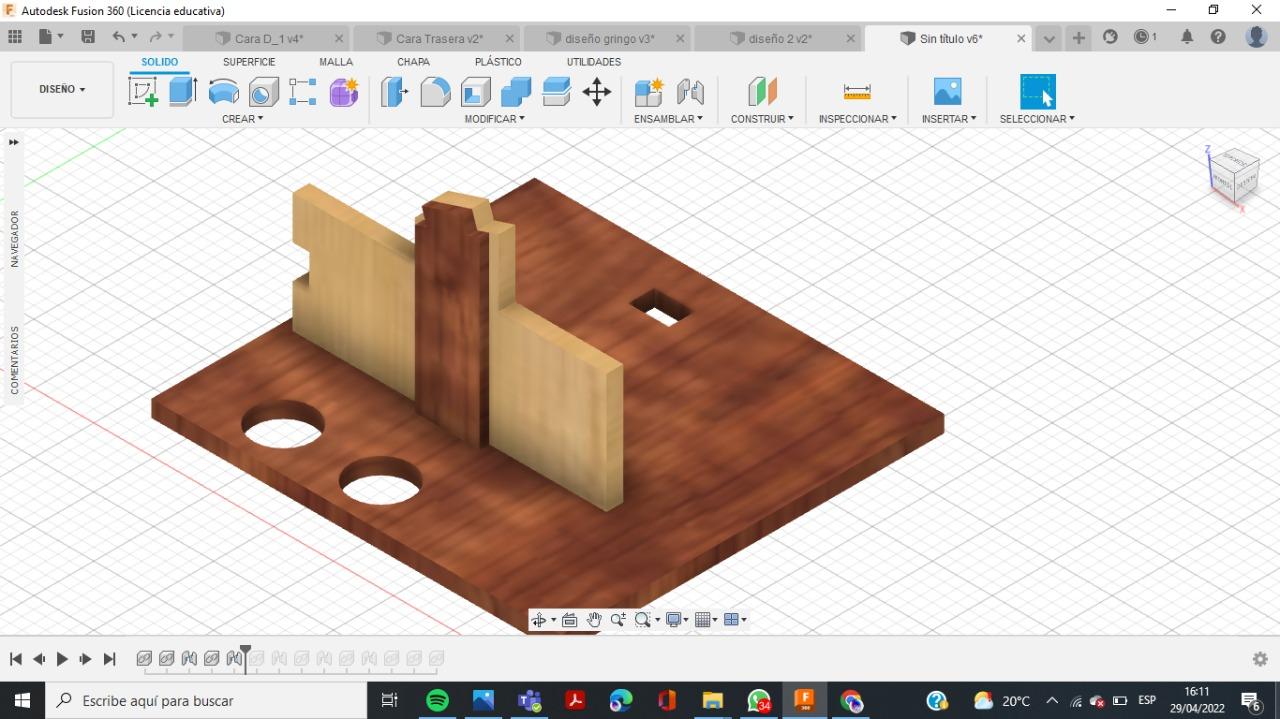Screen dimensions: 1280x719
Task: Select the Rectangular Pattern tool
Action: (x=303, y=92)
